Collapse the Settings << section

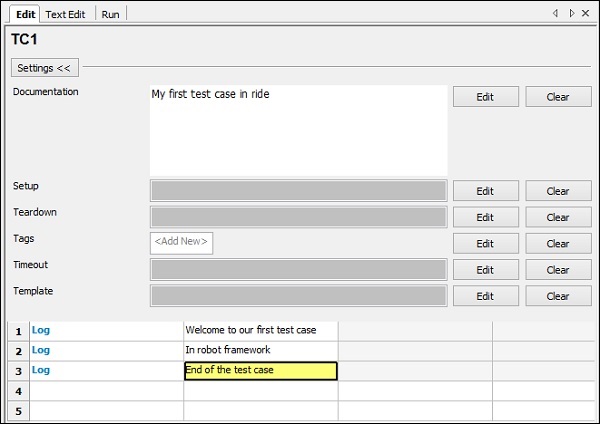(44, 68)
